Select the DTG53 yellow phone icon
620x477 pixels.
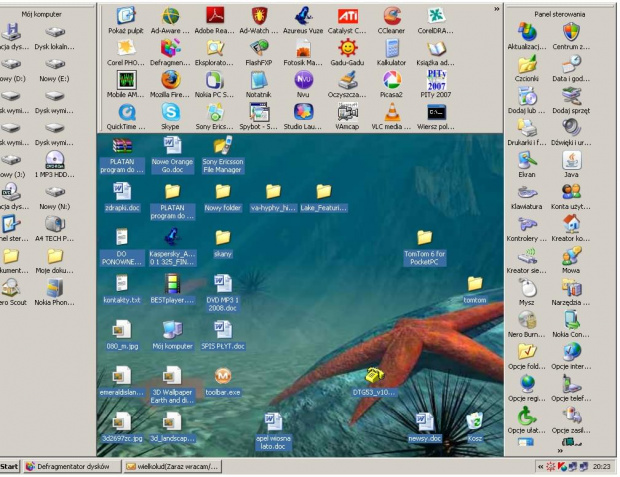coord(374,382)
